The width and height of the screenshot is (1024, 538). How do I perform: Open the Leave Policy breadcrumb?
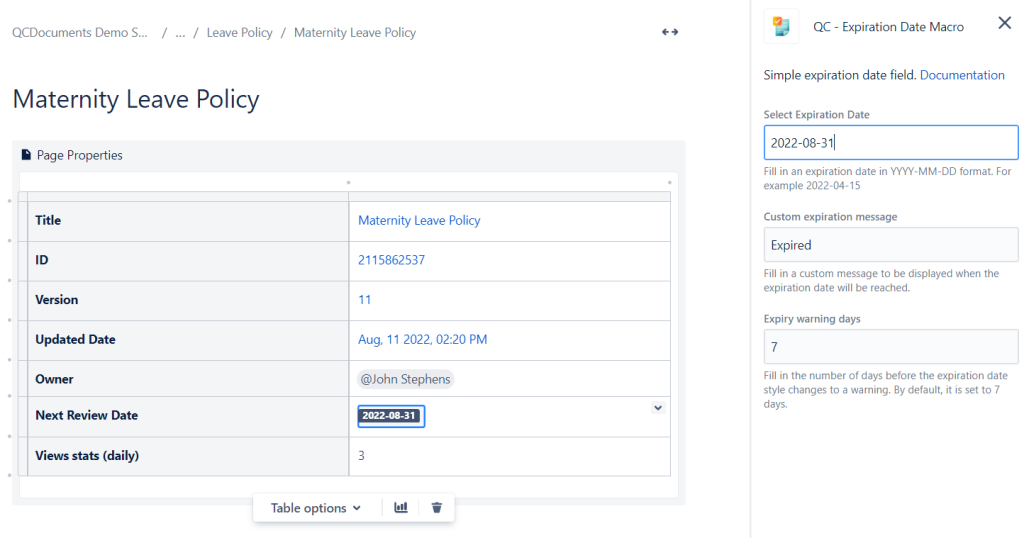click(x=240, y=33)
